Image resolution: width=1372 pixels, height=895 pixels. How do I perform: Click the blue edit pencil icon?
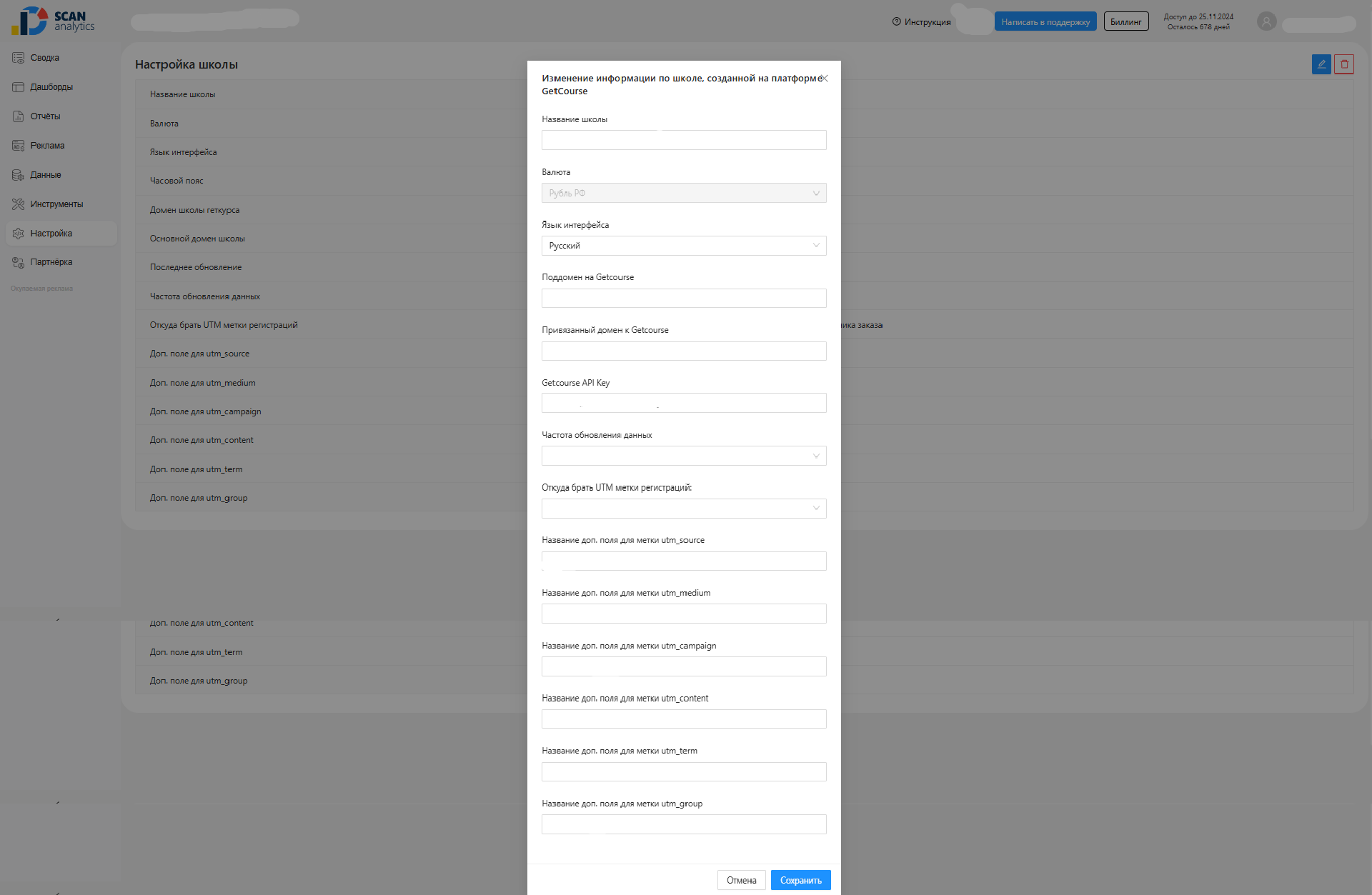1321,64
